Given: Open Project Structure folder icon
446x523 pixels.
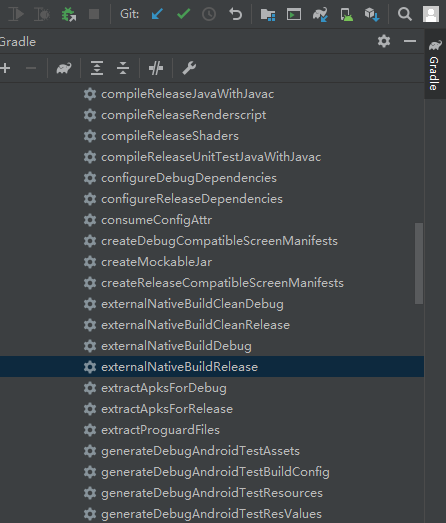Looking at the screenshot, I should tap(268, 15).
